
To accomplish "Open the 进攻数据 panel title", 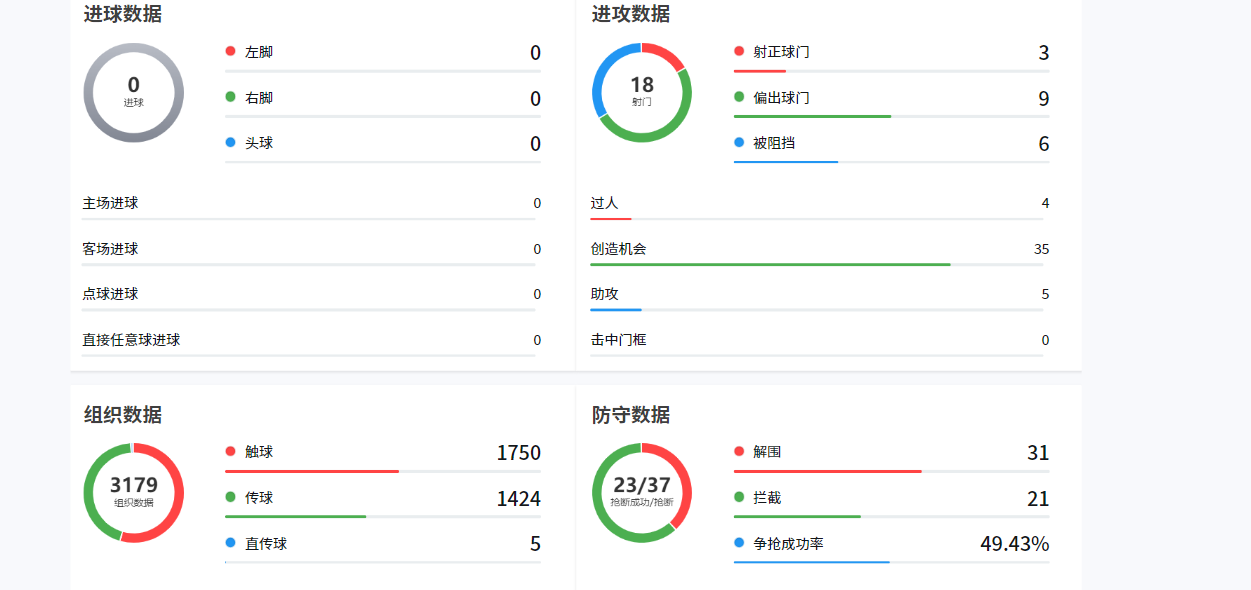I will (631, 14).
